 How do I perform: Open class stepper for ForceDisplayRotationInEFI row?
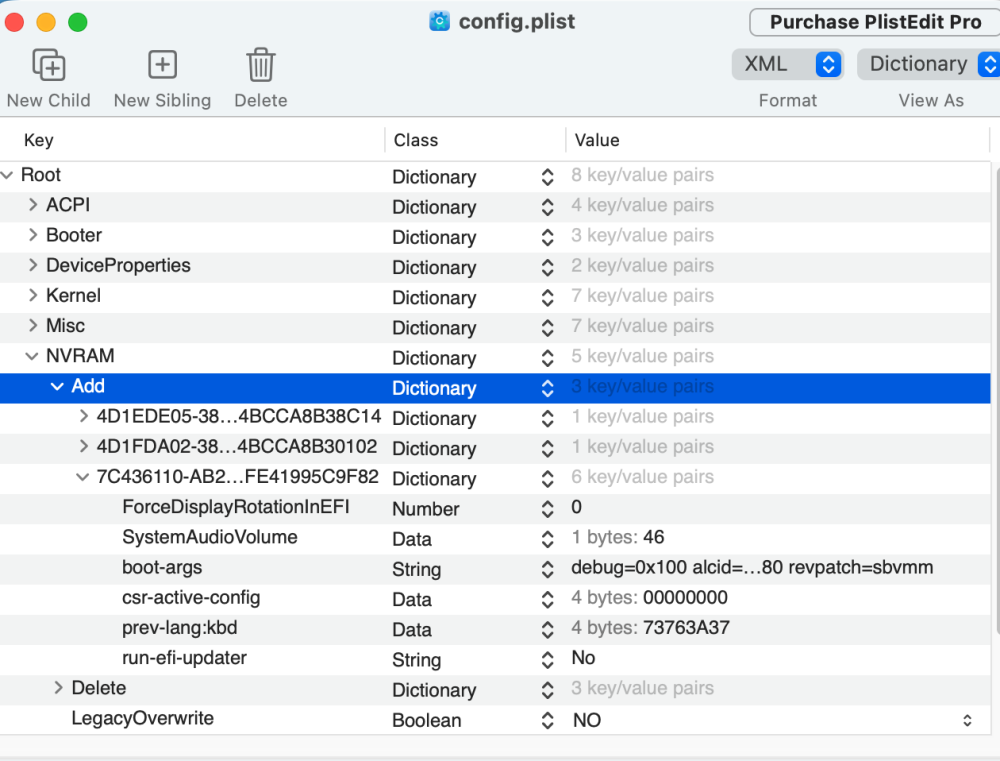click(547, 509)
